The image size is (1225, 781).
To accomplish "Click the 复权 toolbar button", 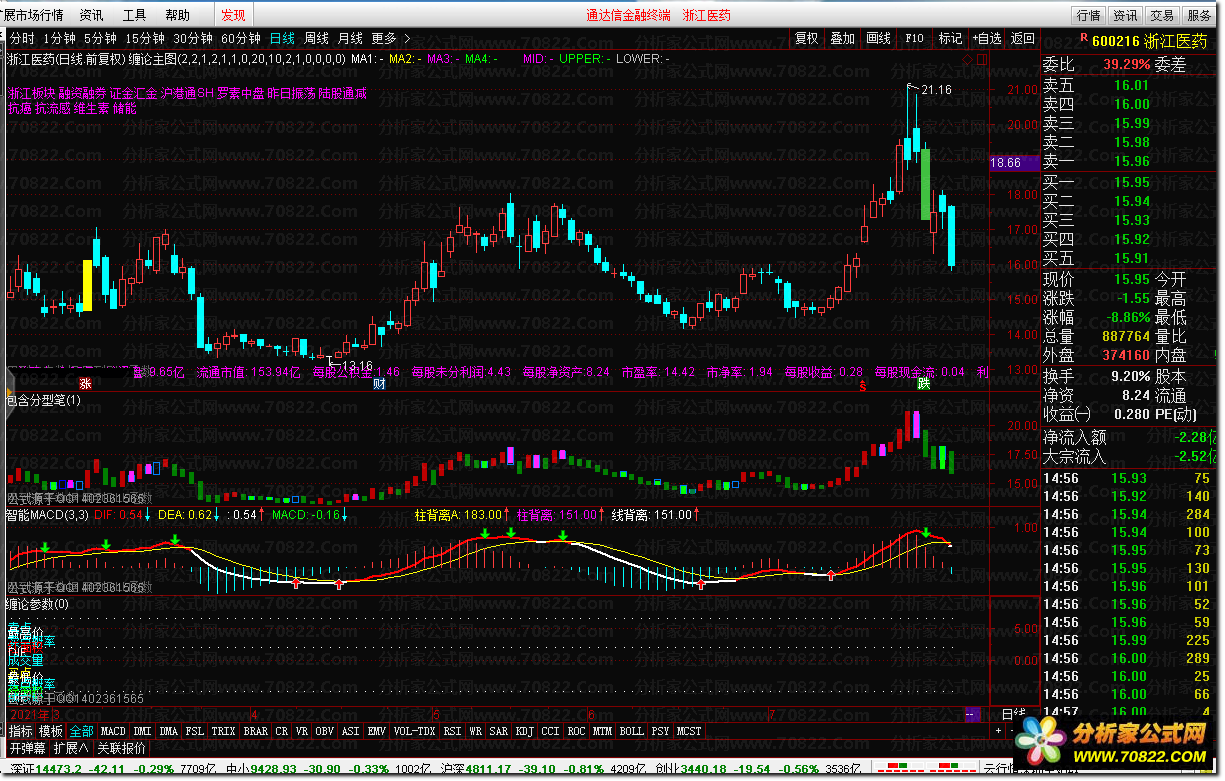I will pyautogui.click(x=806, y=39).
